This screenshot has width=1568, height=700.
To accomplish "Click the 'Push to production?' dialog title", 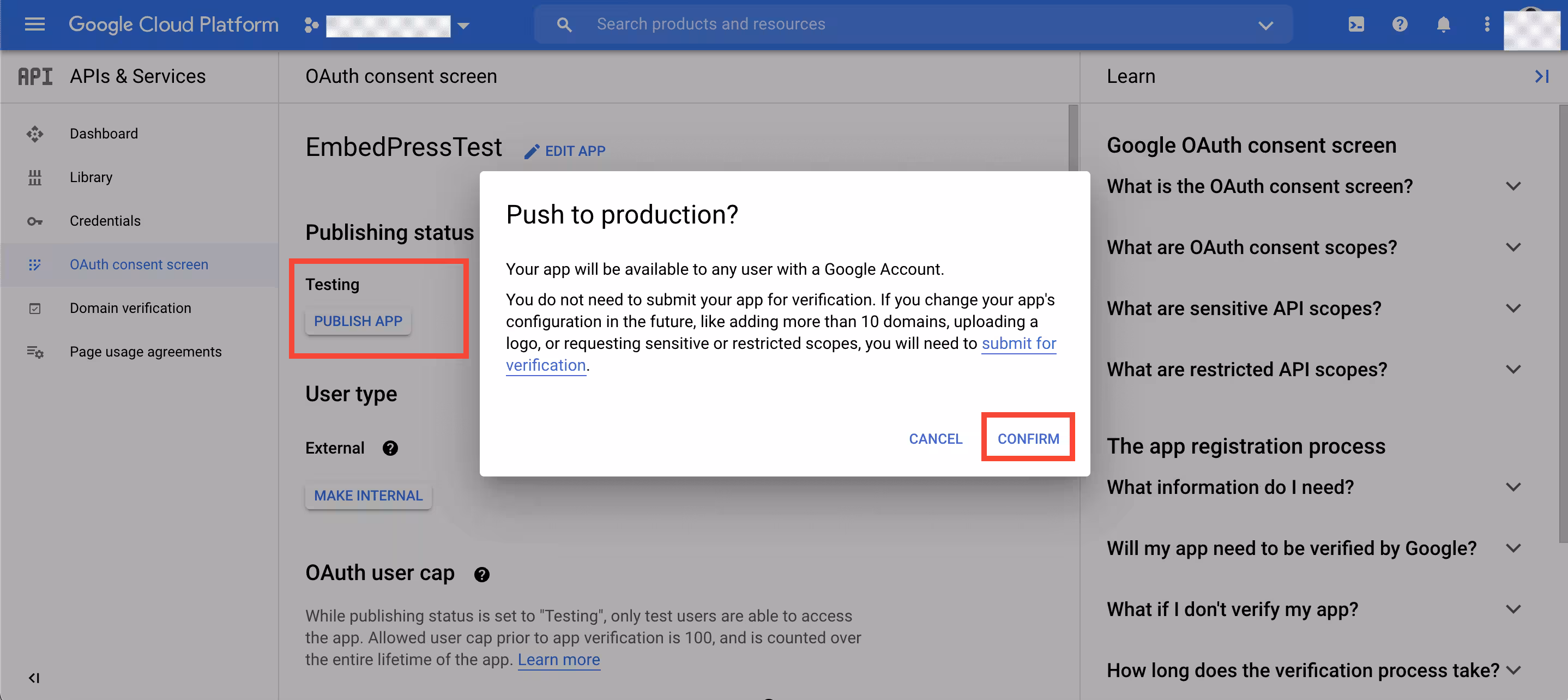I will point(622,215).
